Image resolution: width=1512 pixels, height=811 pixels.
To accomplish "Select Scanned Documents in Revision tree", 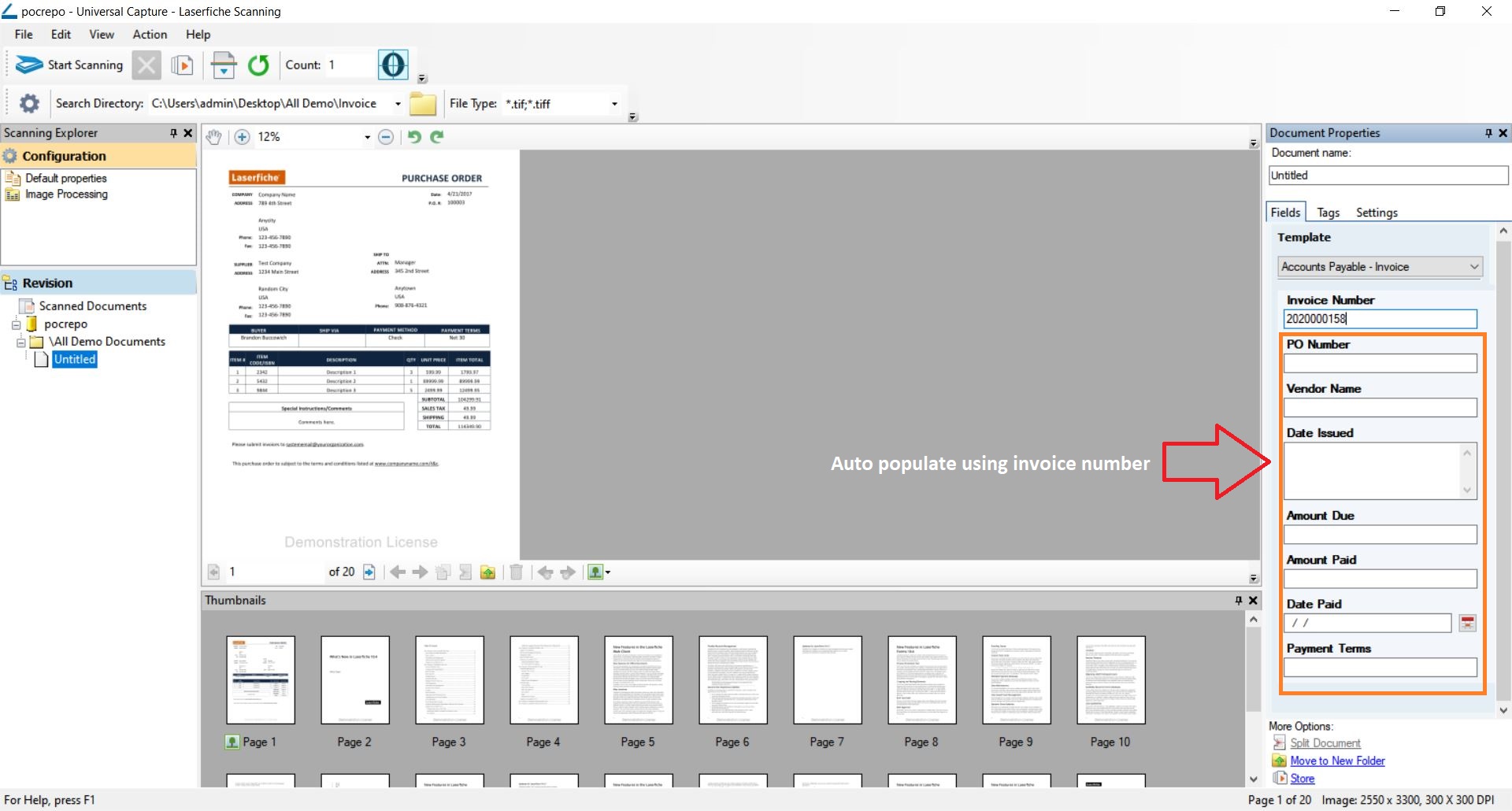I will [x=93, y=306].
